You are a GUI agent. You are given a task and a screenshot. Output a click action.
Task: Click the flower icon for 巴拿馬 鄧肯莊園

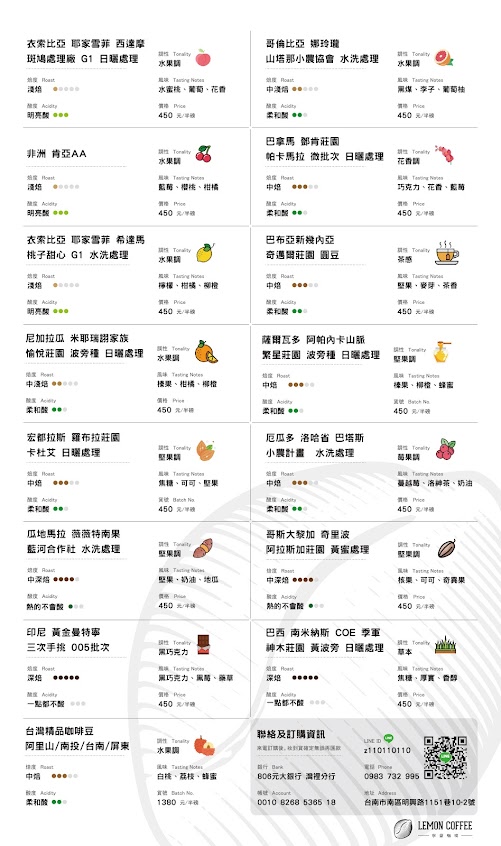point(445,154)
